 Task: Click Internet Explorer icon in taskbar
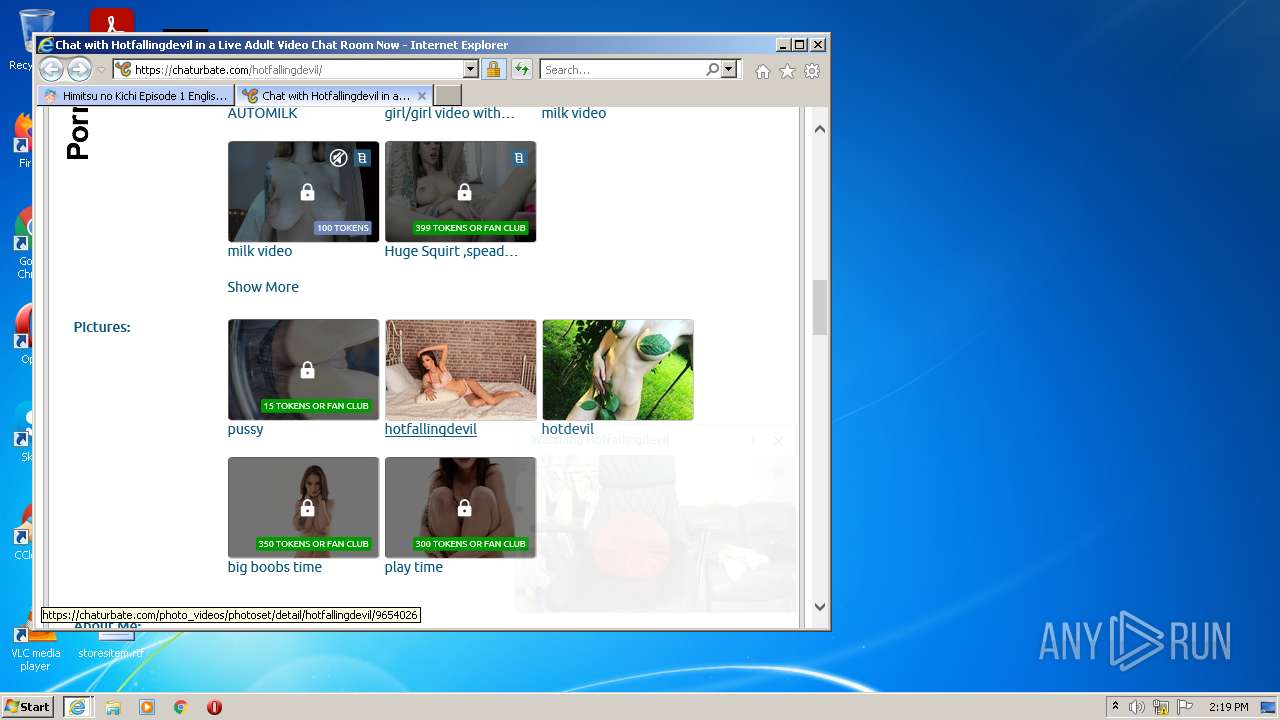tap(77, 707)
